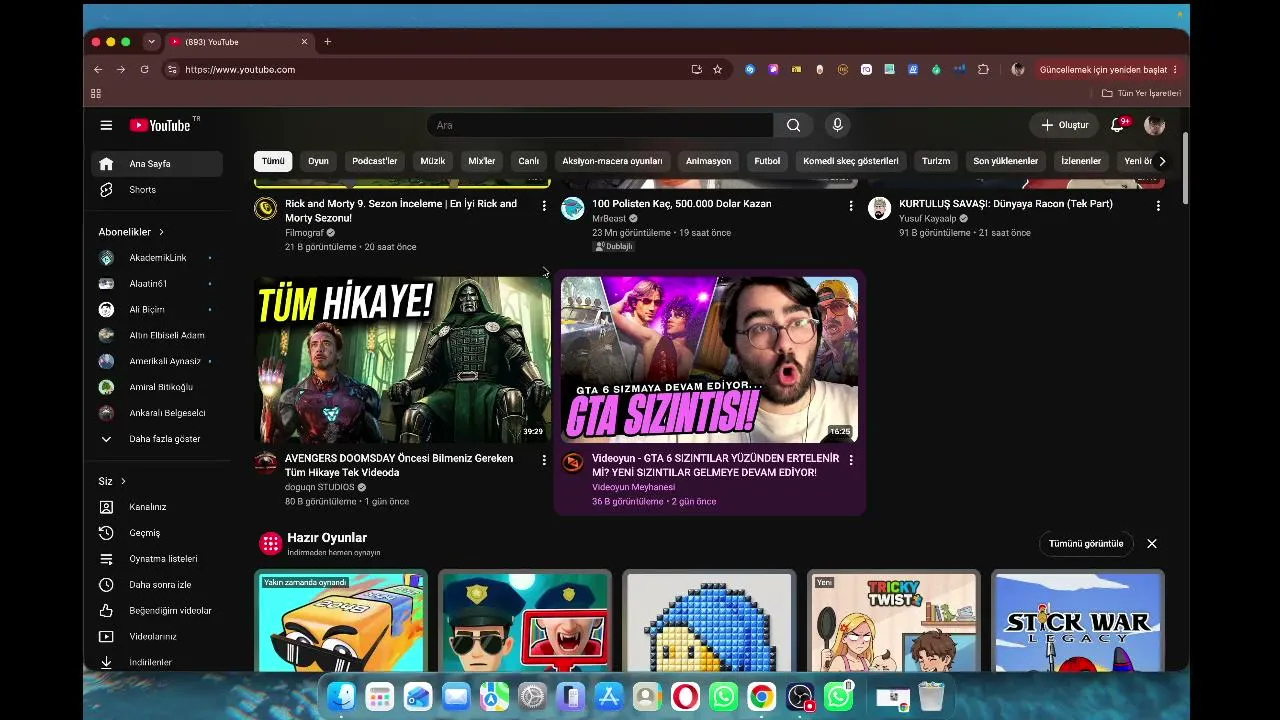Open YouTube notifications bell
This screenshot has width=1280, height=720.
[1118, 125]
